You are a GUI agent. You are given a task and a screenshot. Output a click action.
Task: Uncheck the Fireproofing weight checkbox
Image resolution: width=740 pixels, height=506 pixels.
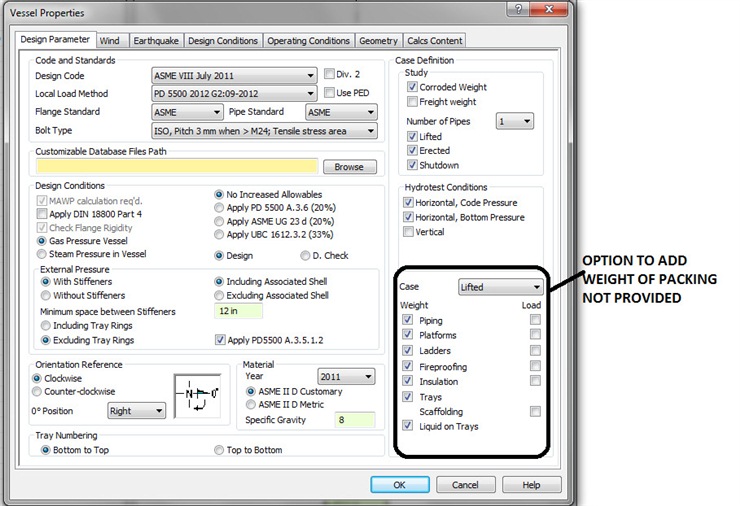click(x=407, y=366)
